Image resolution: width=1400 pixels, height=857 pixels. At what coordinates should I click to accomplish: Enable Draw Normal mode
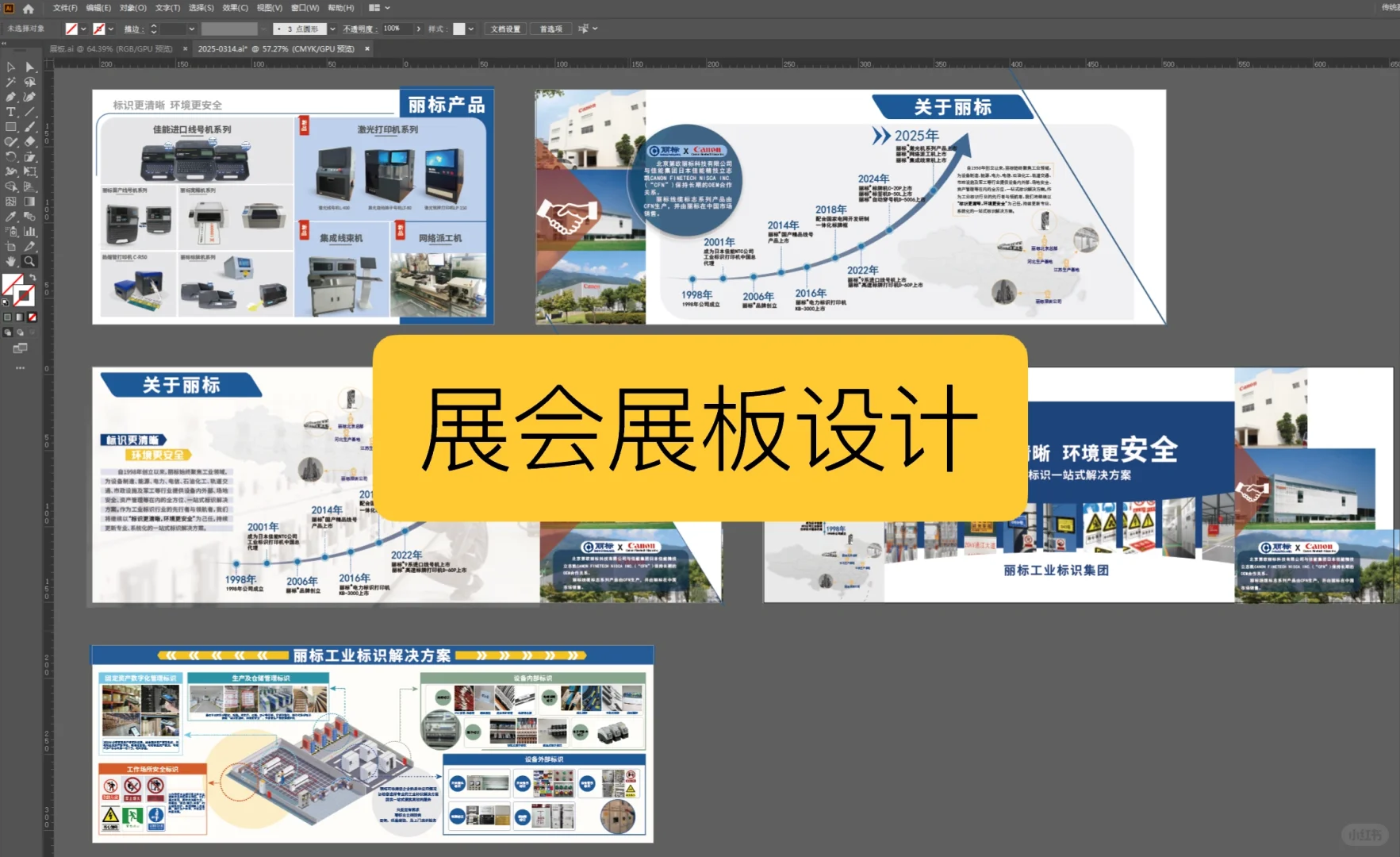[x=8, y=332]
